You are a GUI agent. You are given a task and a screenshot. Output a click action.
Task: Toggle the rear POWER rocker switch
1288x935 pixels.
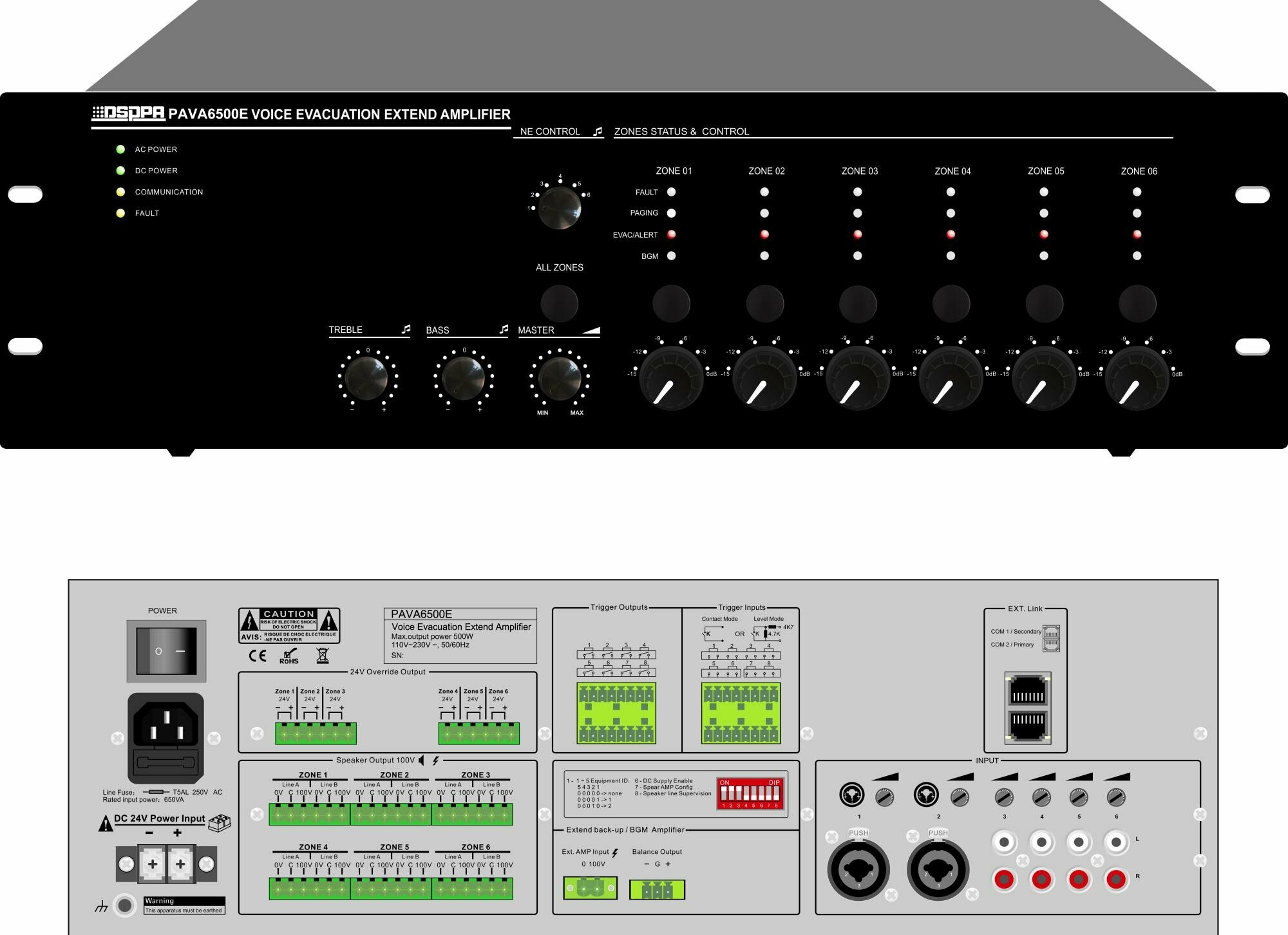pyautogui.click(x=166, y=651)
